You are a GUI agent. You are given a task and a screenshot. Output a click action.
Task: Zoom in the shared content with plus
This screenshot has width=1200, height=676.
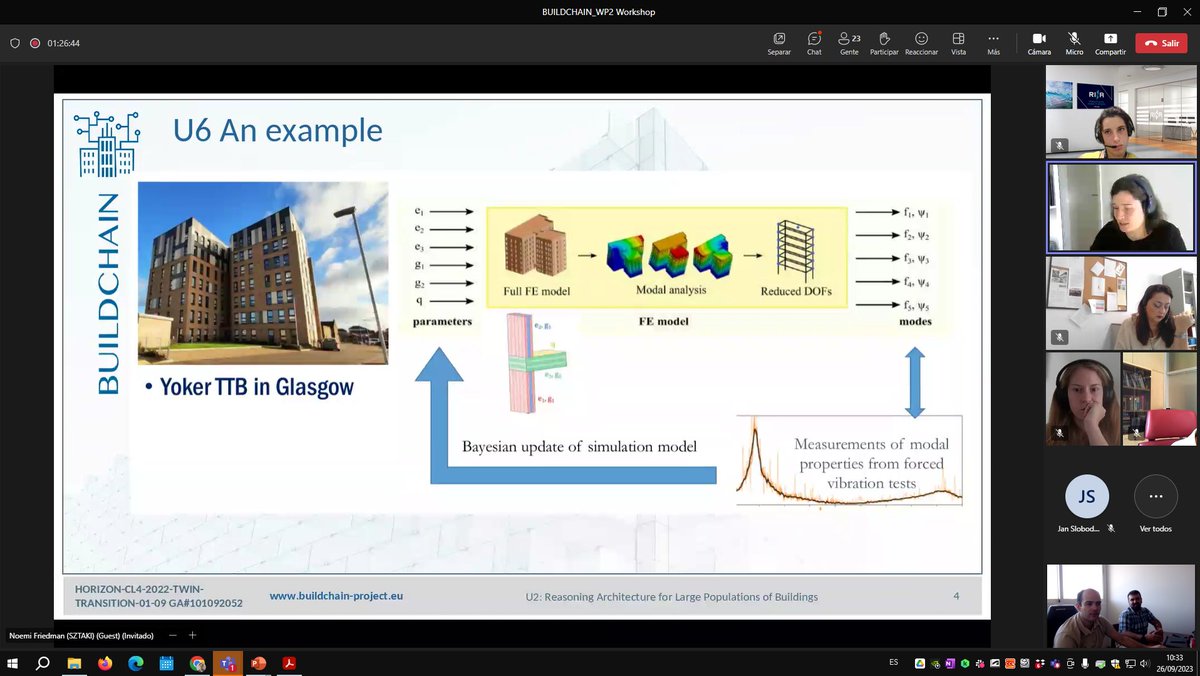click(x=193, y=635)
